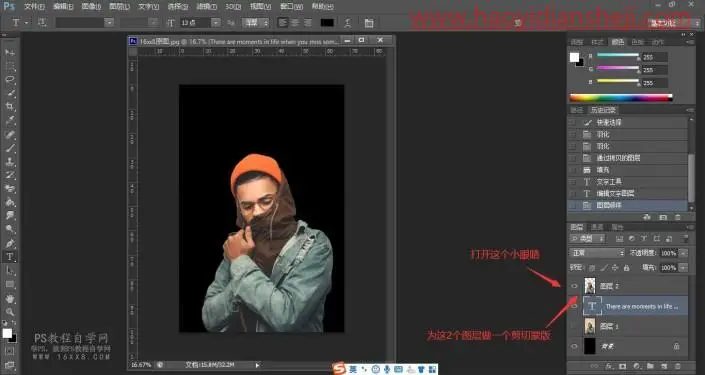Open the opacity 100% dropdown arrow
The width and height of the screenshot is (705, 375).
tap(683, 253)
